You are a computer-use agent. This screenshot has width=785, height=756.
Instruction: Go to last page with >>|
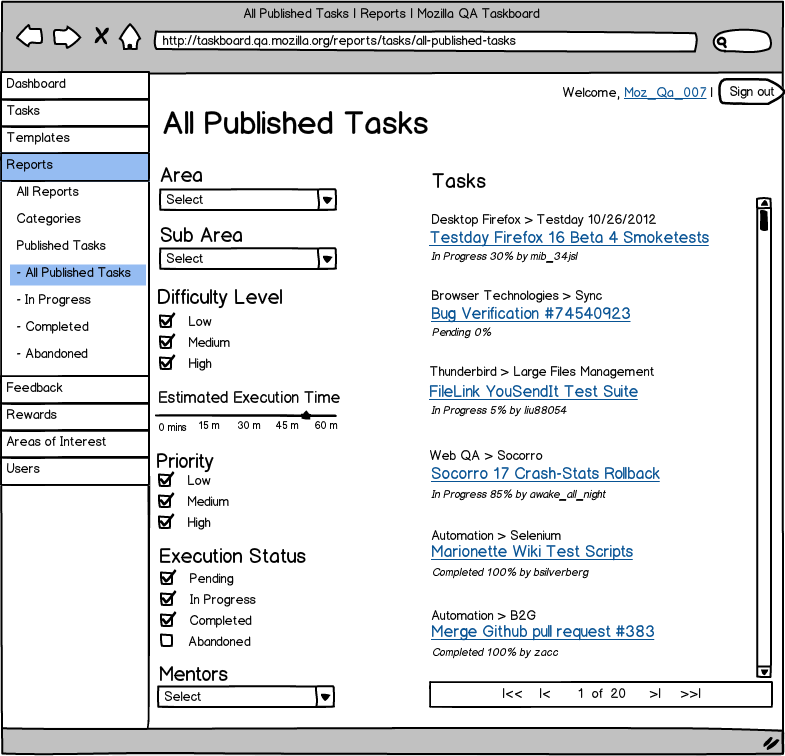point(691,694)
